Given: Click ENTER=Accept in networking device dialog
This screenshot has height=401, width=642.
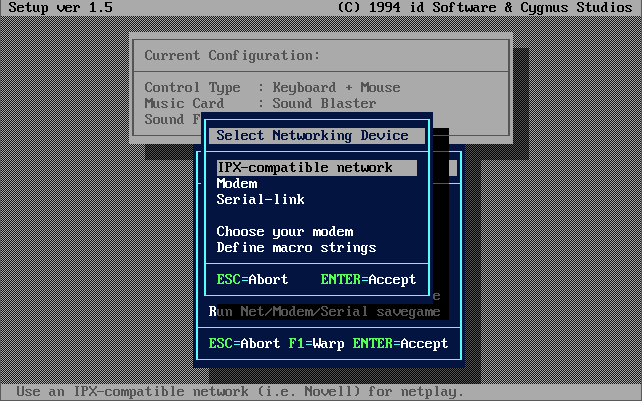Looking at the screenshot, I should click(x=368, y=280).
